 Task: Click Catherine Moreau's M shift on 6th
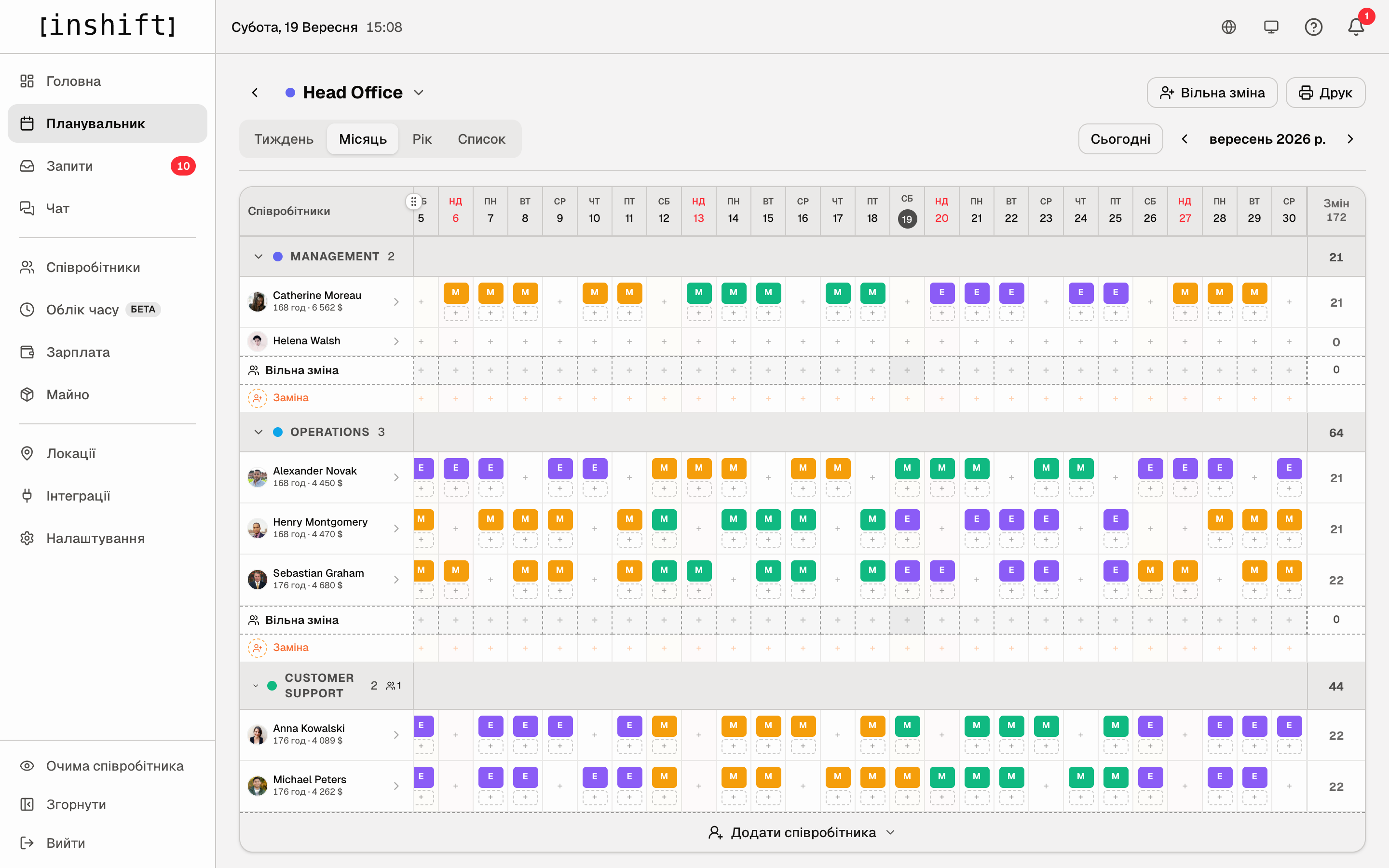(456, 293)
